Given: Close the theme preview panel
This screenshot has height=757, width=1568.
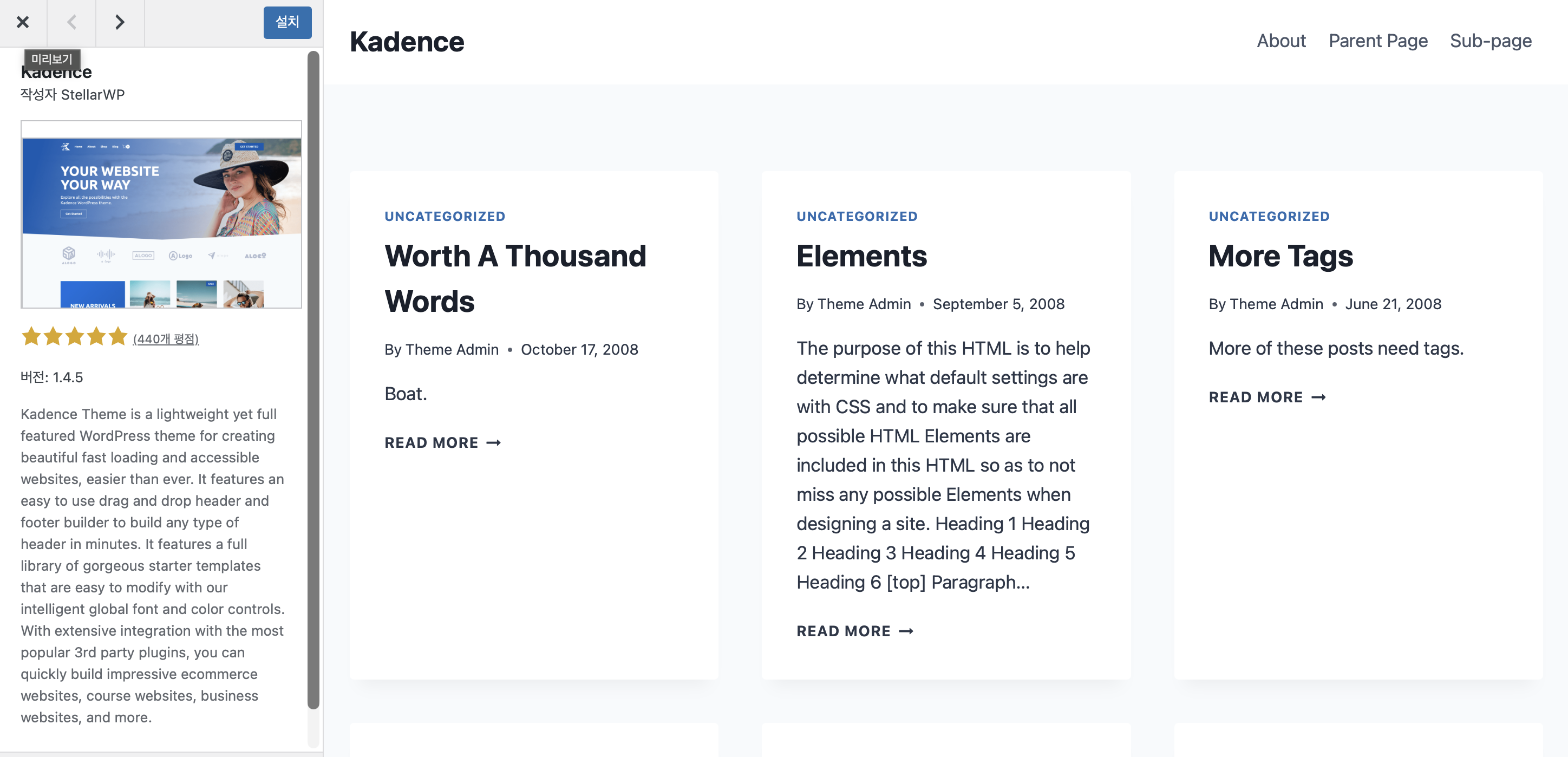Looking at the screenshot, I should (23, 23).
